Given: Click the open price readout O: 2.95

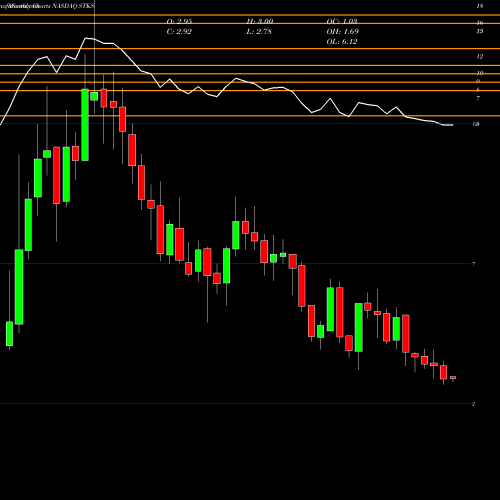Looking at the screenshot, I should click(x=179, y=21).
